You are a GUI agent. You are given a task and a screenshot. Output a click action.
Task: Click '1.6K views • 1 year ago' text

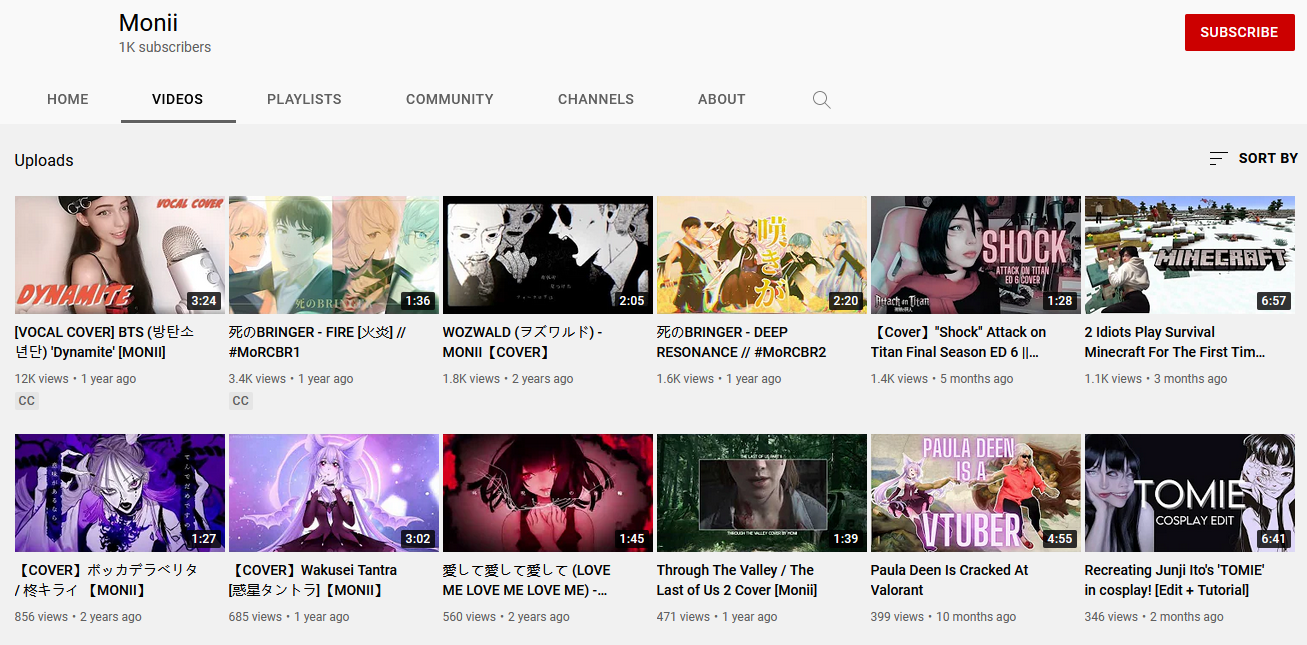pyautogui.click(x=719, y=379)
